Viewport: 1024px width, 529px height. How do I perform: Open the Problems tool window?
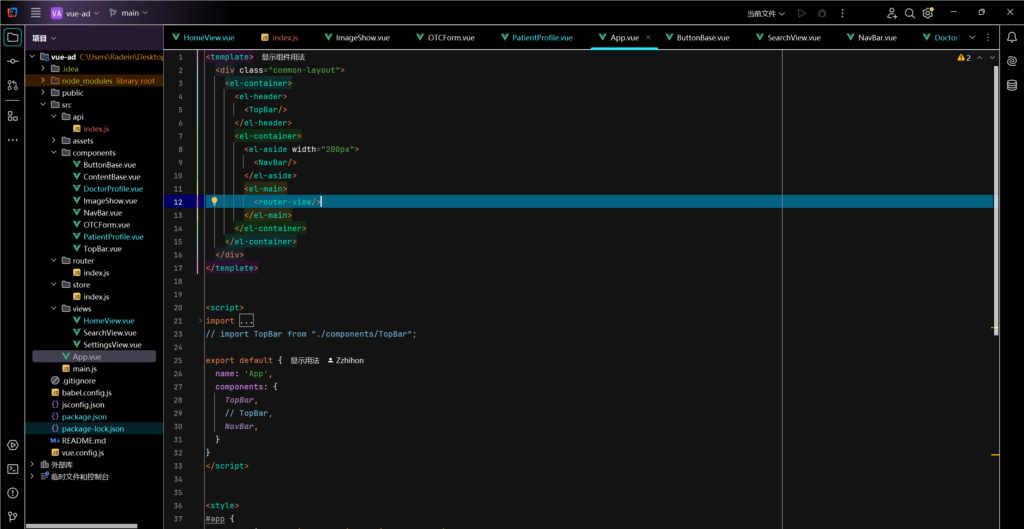(x=12, y=492)
